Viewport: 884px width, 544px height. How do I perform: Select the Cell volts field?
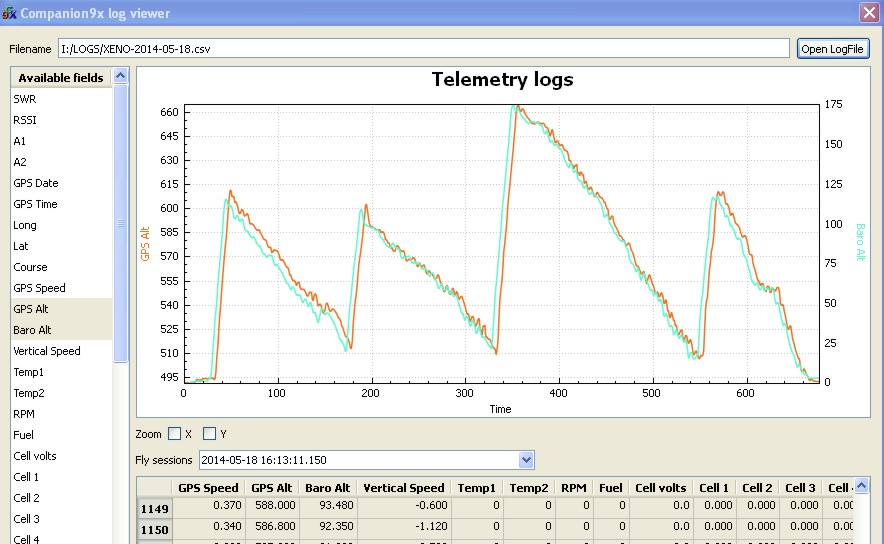click(x=35, y=456)
